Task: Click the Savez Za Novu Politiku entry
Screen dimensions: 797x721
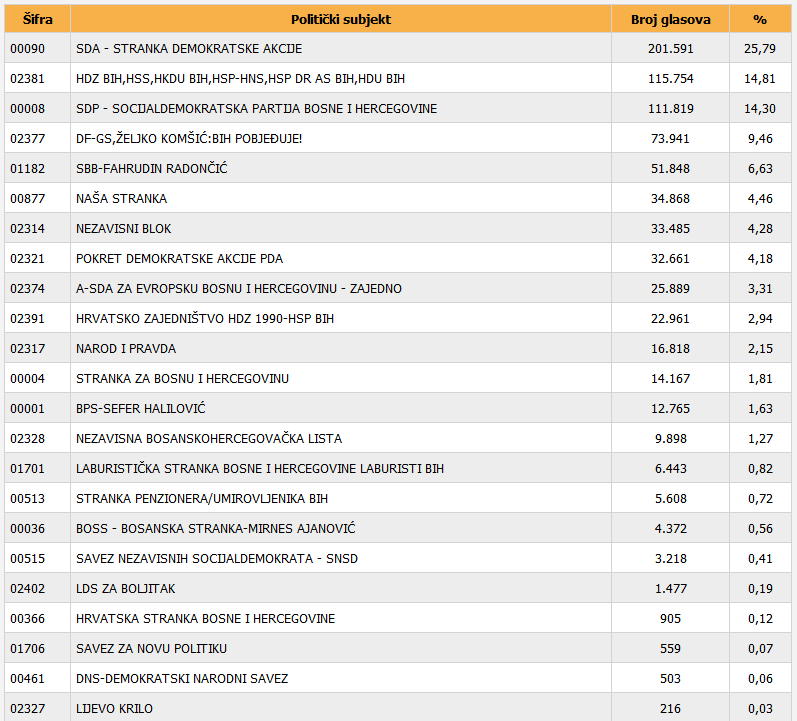Action: [152, 649]
